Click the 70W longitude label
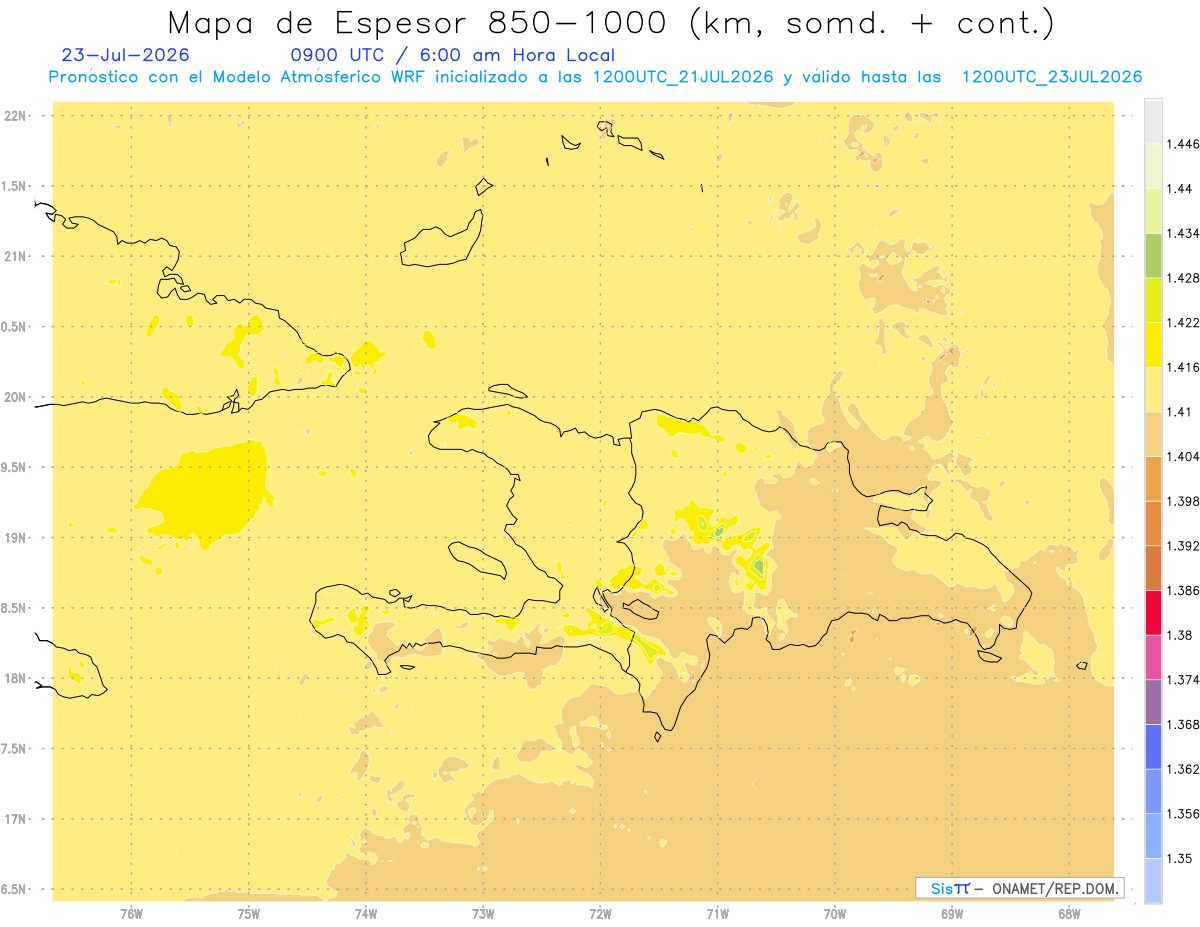Image resolution: width=1200 pixels, height=927 pixels. point(835,913)
